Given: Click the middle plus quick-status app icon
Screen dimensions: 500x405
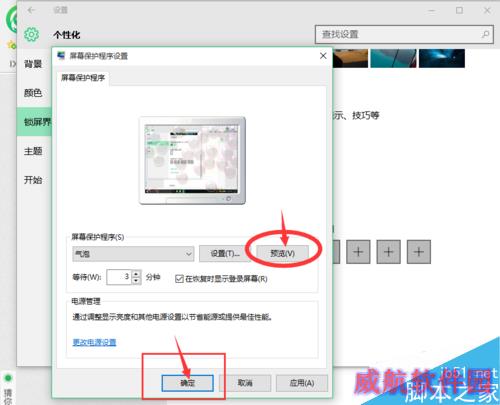Looking at the screenshot, I should (388, 252).
